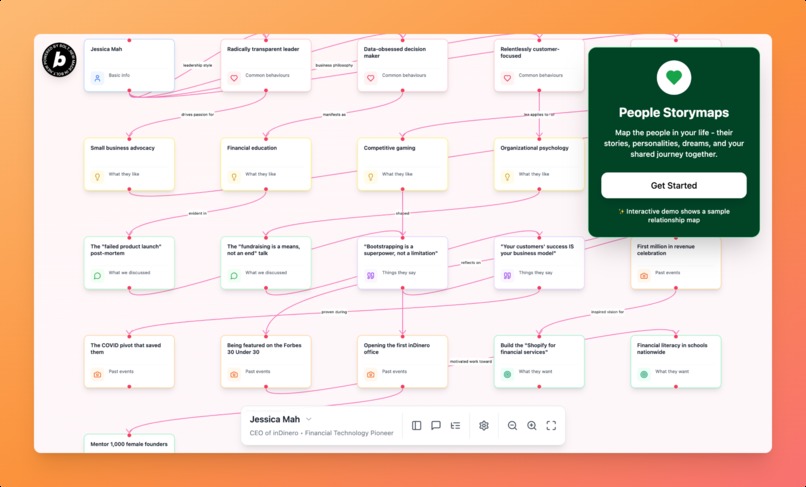This screenshot has width=806, height=487.
Task: Open the Jessica Mah person dropdown chevron
Action: coord(308,419)
